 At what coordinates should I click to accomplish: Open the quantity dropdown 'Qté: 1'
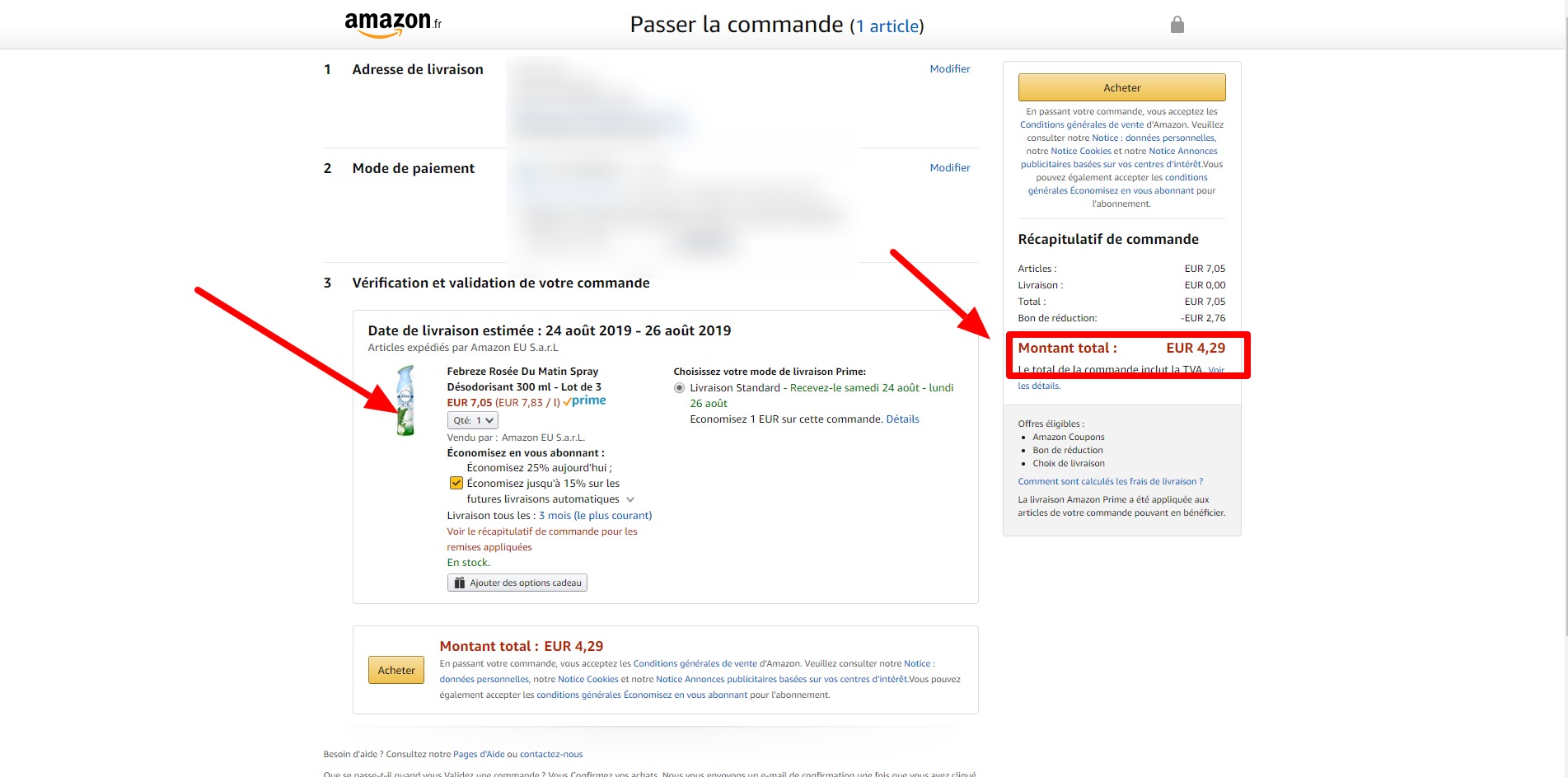coord(473,419)
